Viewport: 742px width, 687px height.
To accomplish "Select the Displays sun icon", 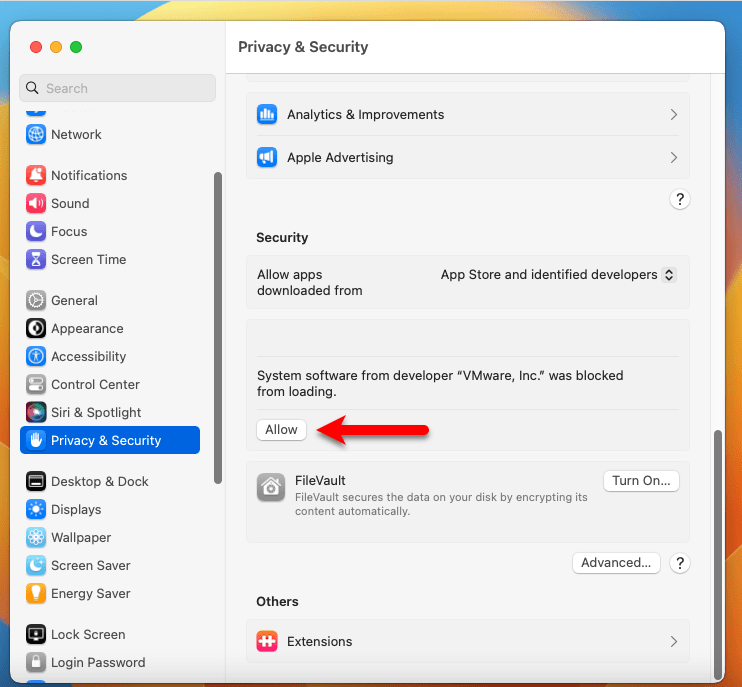I will 36,509.
